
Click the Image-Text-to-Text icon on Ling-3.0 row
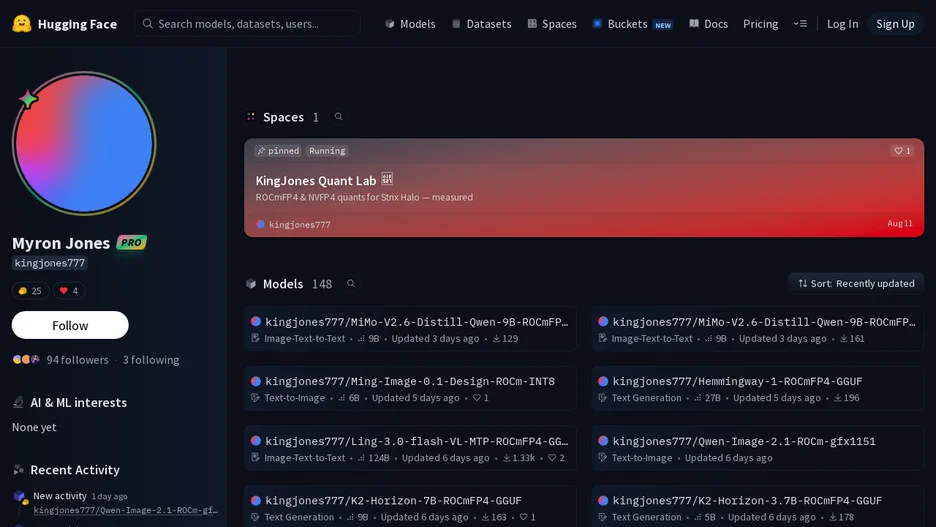(x=255, y=458)
